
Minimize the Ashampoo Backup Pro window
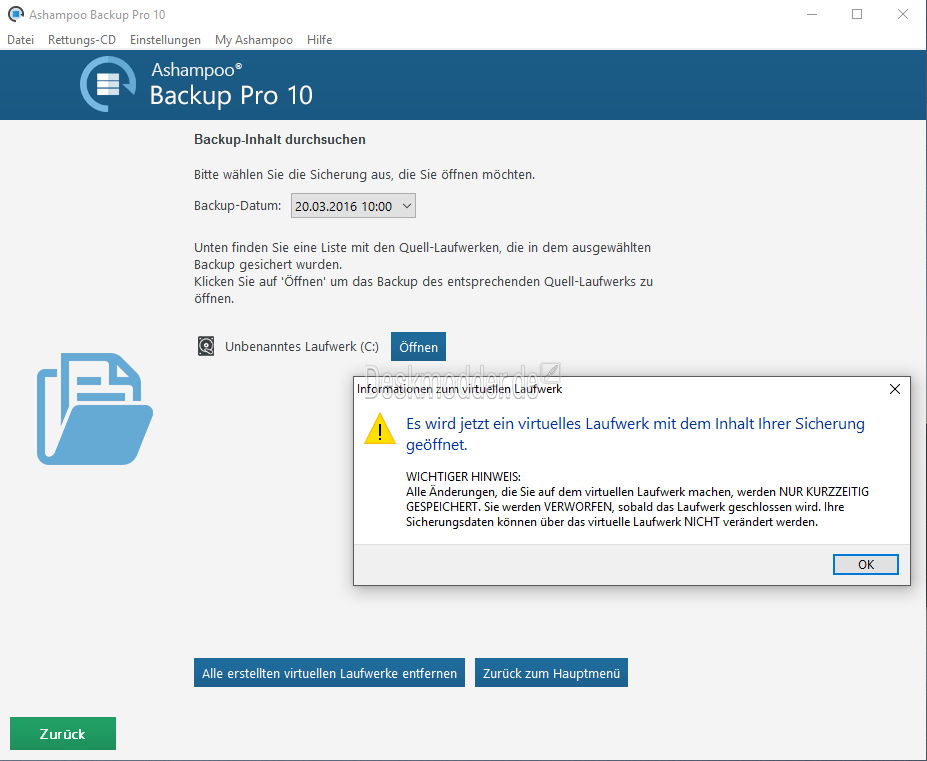[x=812, y=14]
